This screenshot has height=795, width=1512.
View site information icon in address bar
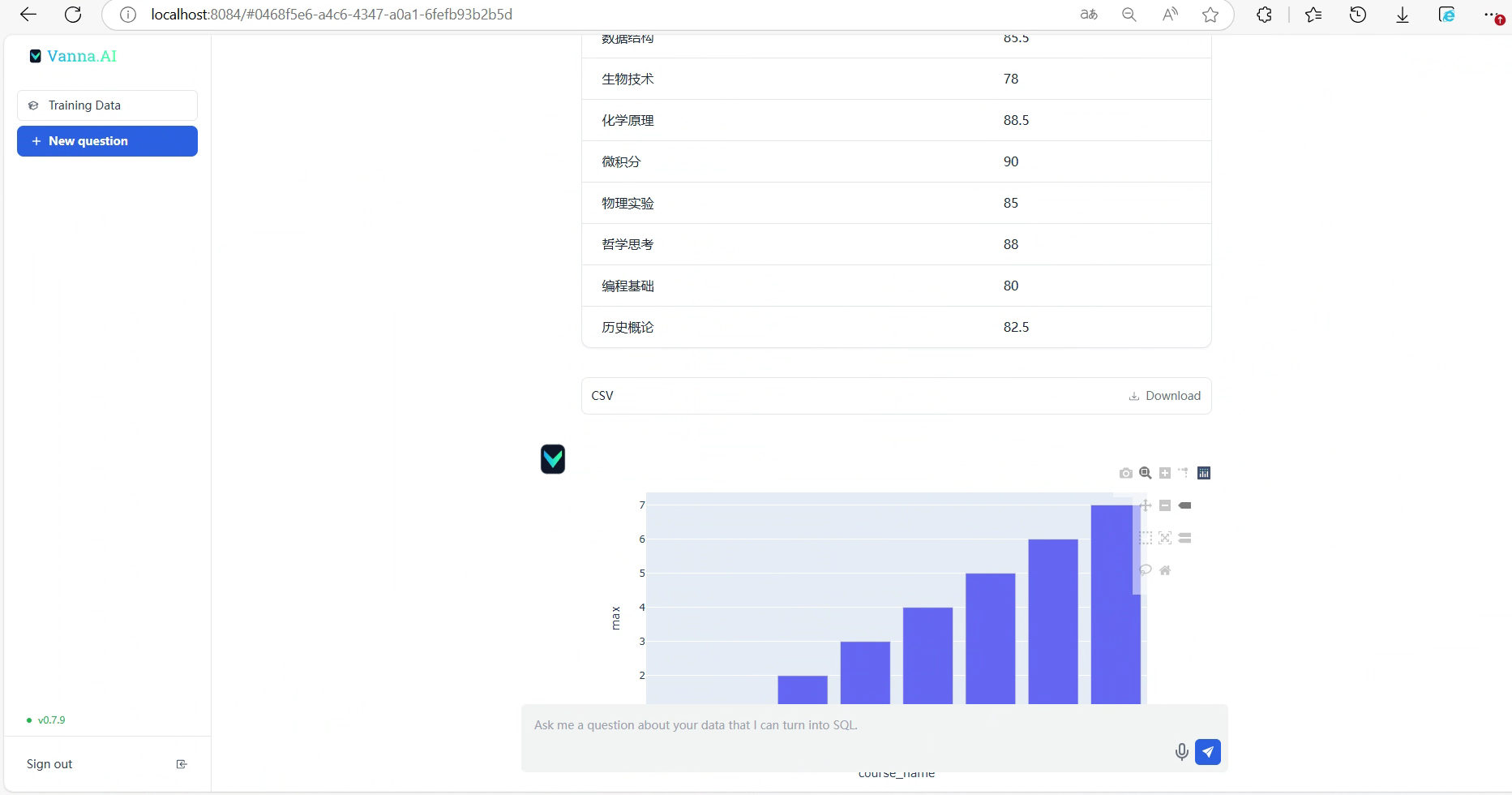pos(128,15)
